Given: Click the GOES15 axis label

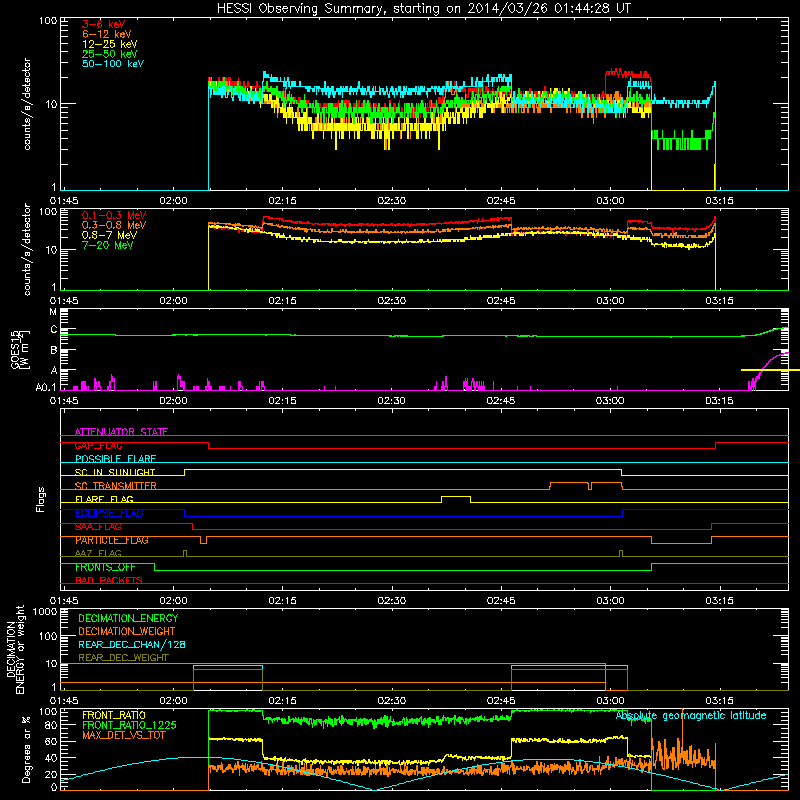Looking at the screenshot, I should [20, 350].
